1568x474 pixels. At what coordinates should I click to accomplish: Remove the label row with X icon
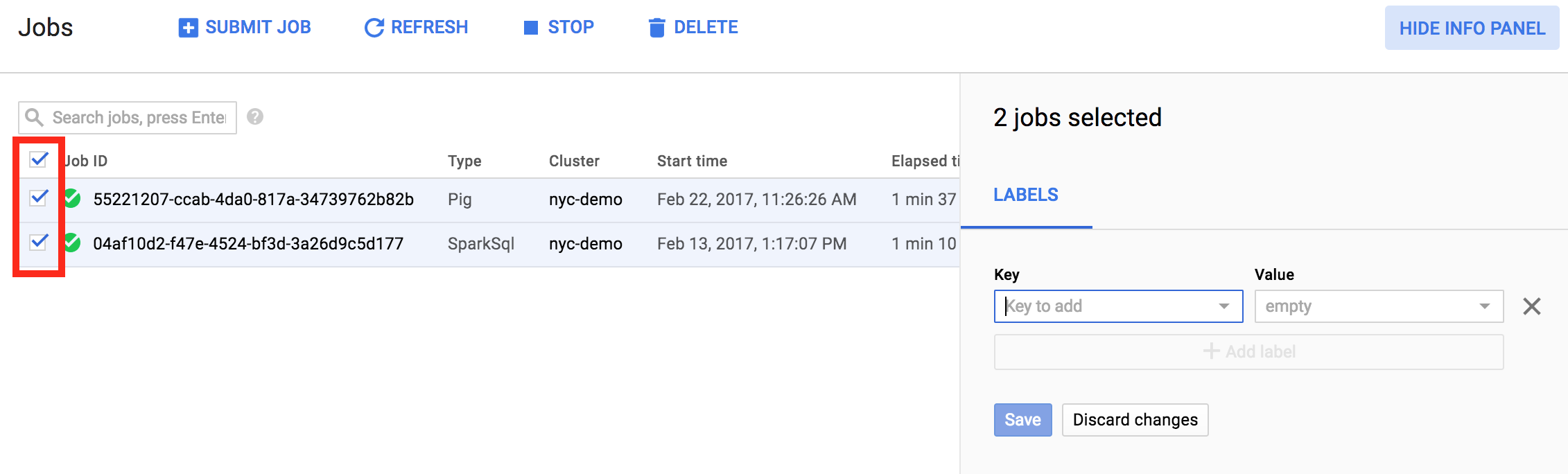click(1532, 306)
